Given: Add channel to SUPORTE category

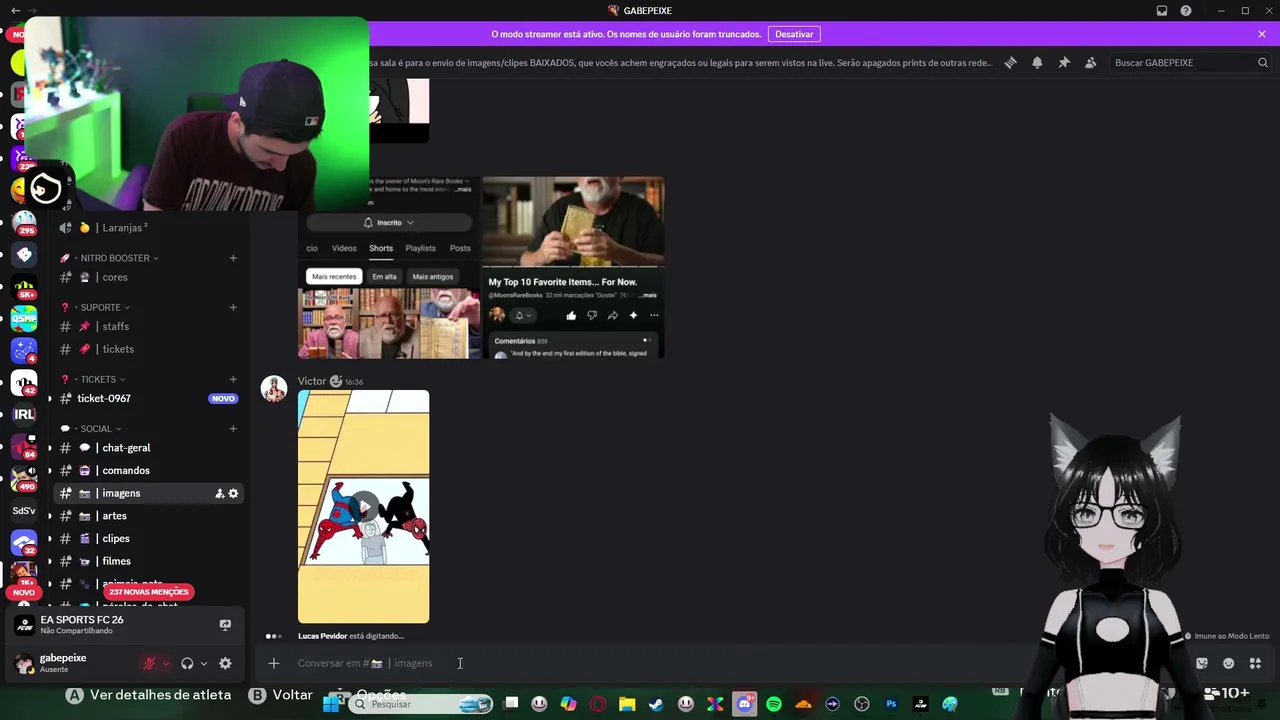Looking at the screenshot, I should point(233,307).
